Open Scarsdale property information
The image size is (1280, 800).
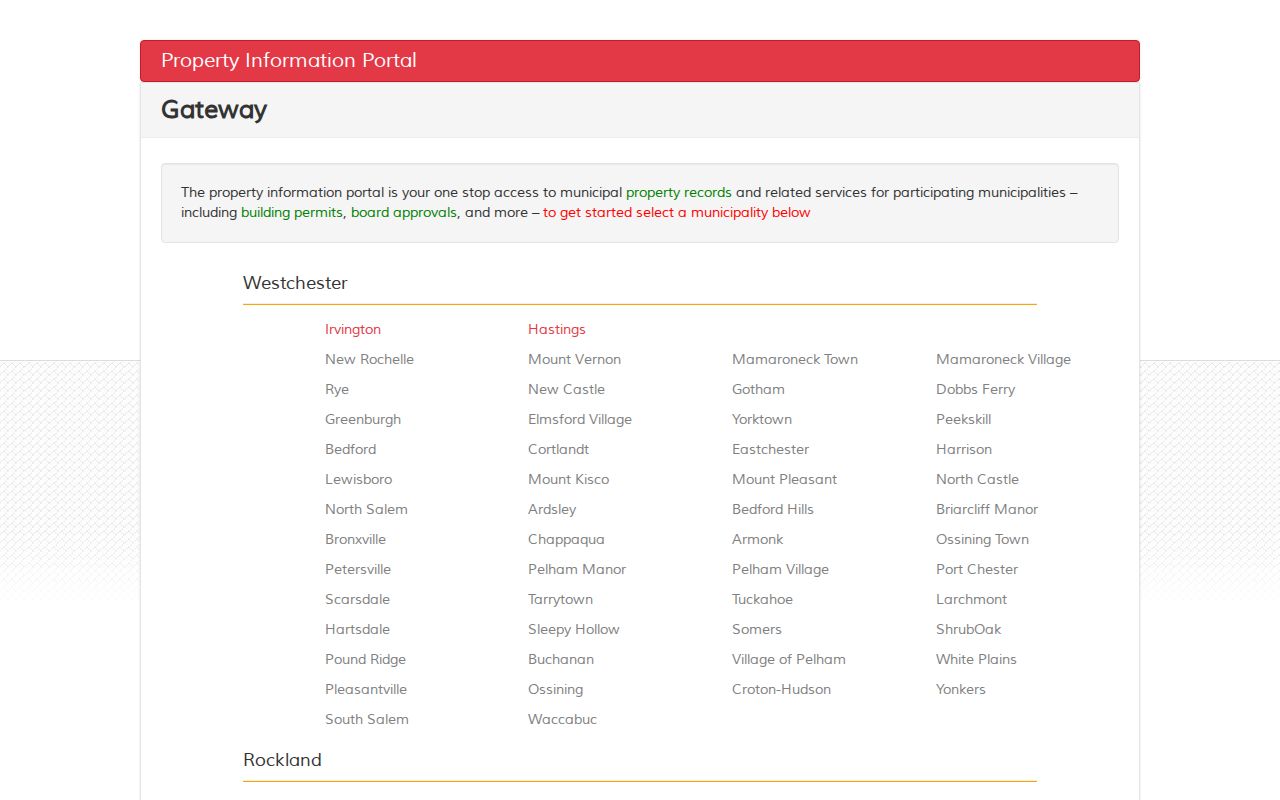357,599
